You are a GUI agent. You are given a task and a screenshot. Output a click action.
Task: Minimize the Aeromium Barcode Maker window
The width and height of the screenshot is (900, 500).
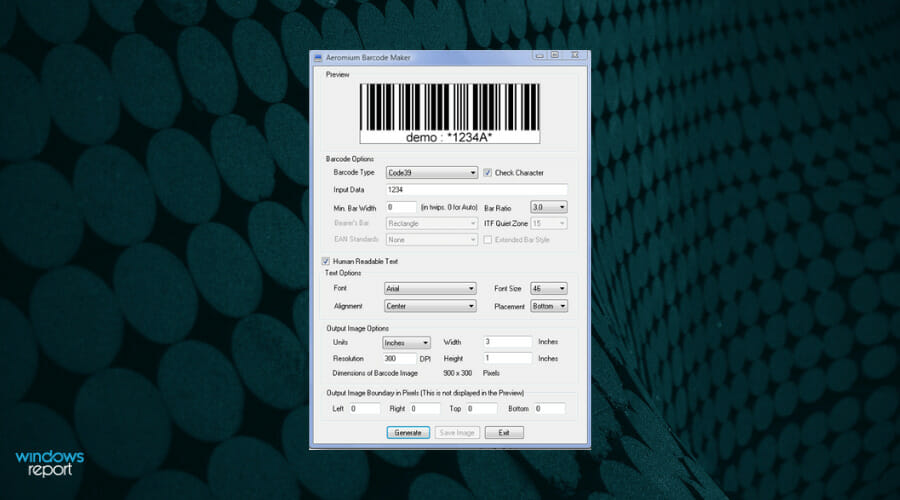[x=539, y=56]
